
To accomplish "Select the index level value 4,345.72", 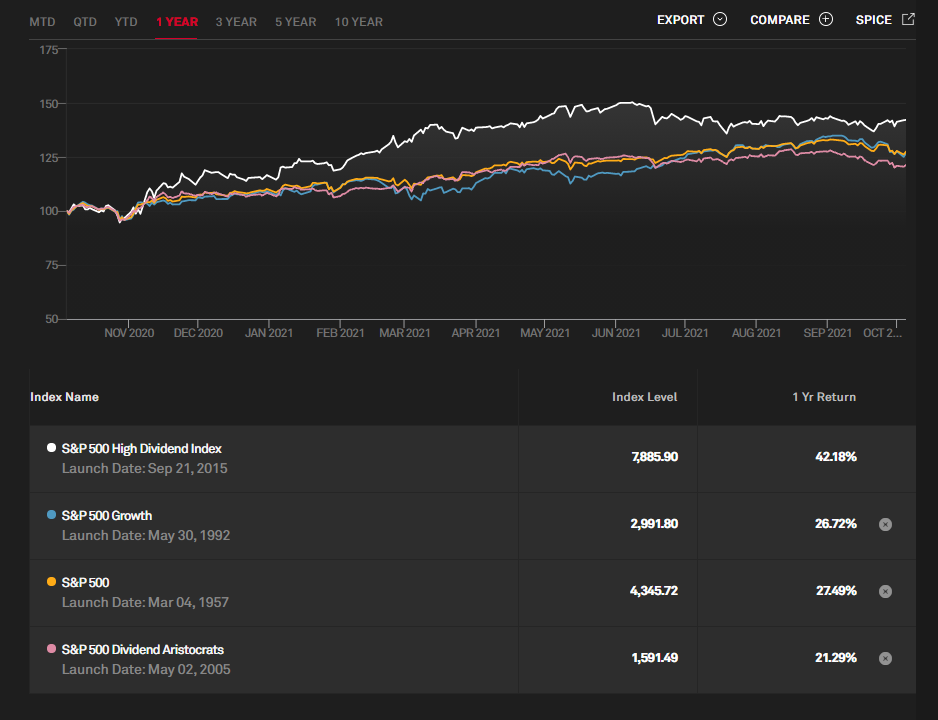I will pos(654,591).
